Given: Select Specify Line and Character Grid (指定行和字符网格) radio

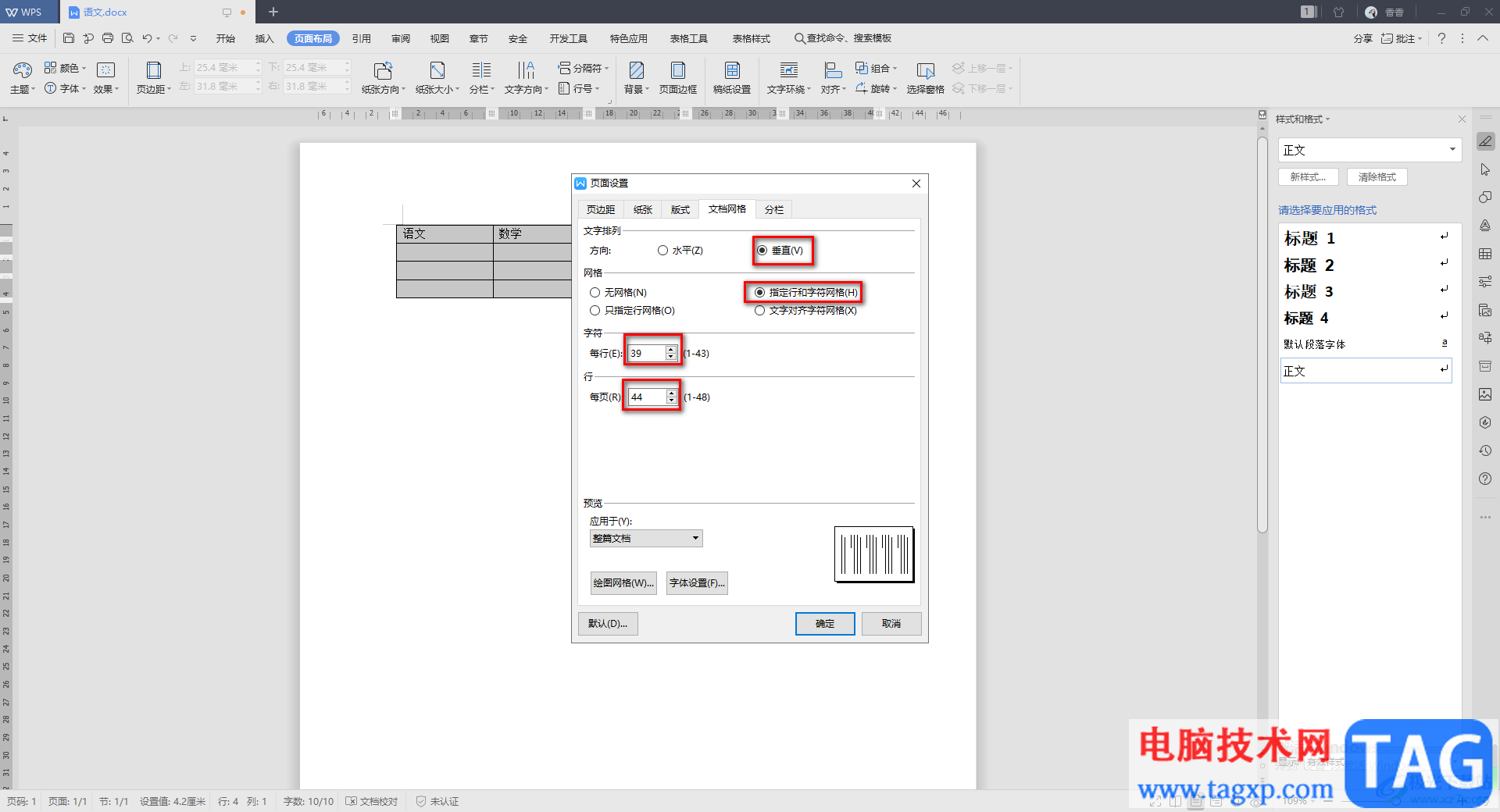Looking at the screenshot, I should (759, 293).
